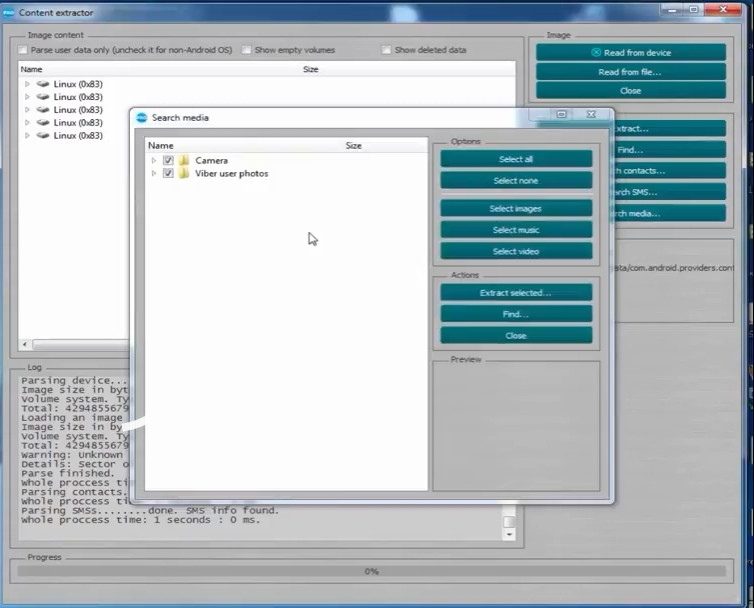Image resolution: width=754 pixels, height=608 pixels.
Task: Click Read from device button
Action: pos(631,52)
